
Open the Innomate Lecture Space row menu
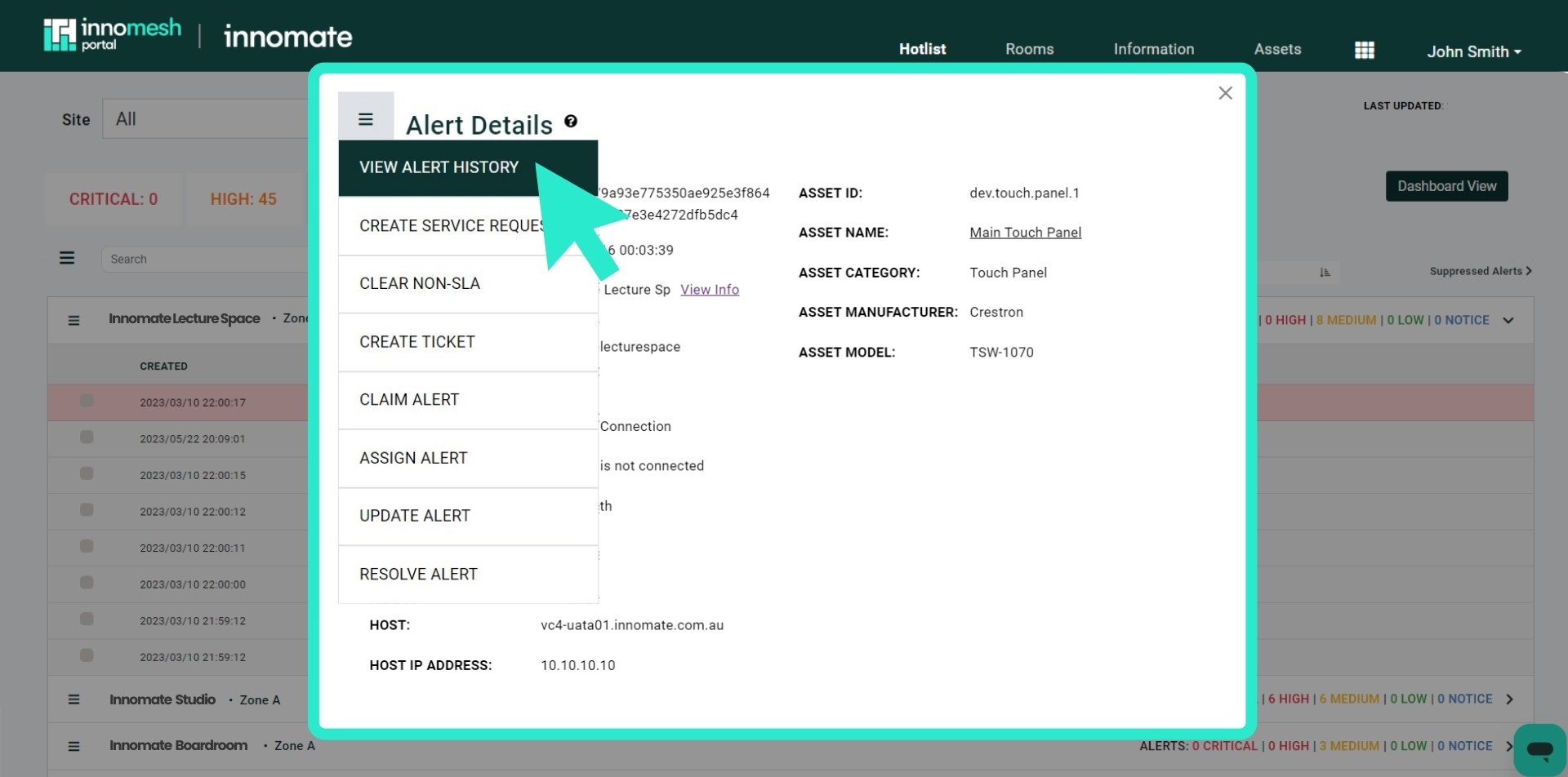click(x=74, y=319)
